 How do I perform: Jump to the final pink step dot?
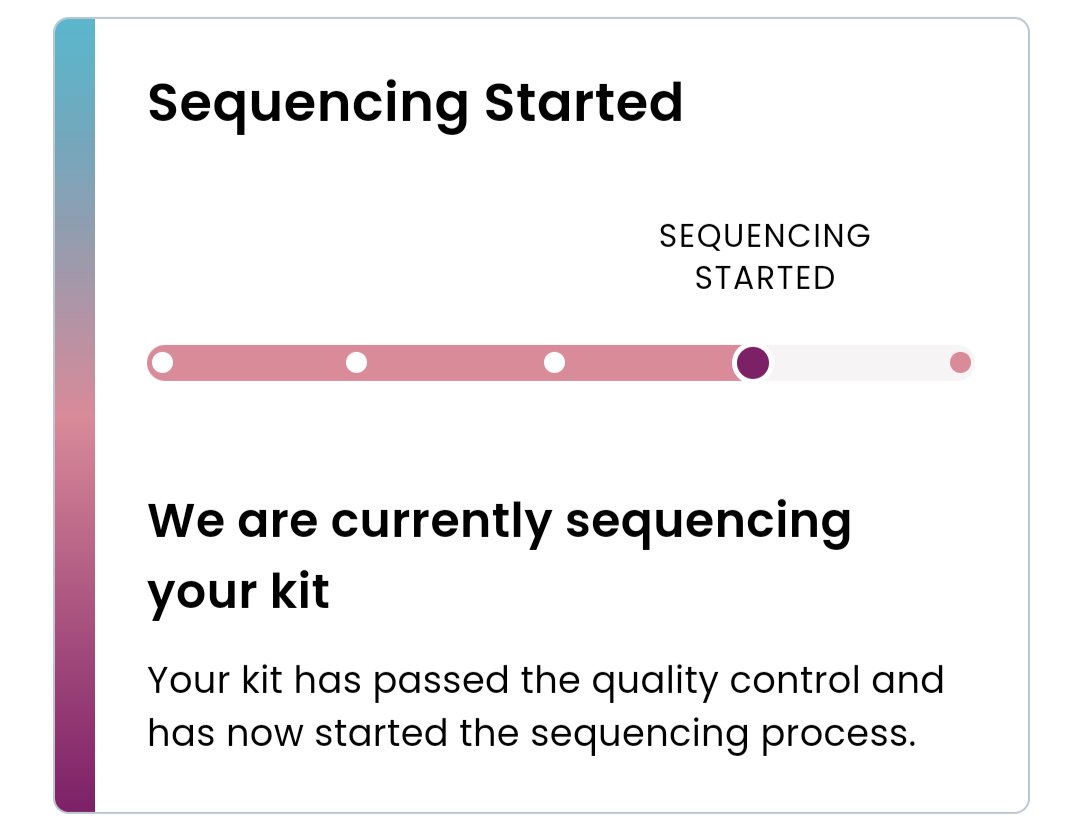coord(960,362)
